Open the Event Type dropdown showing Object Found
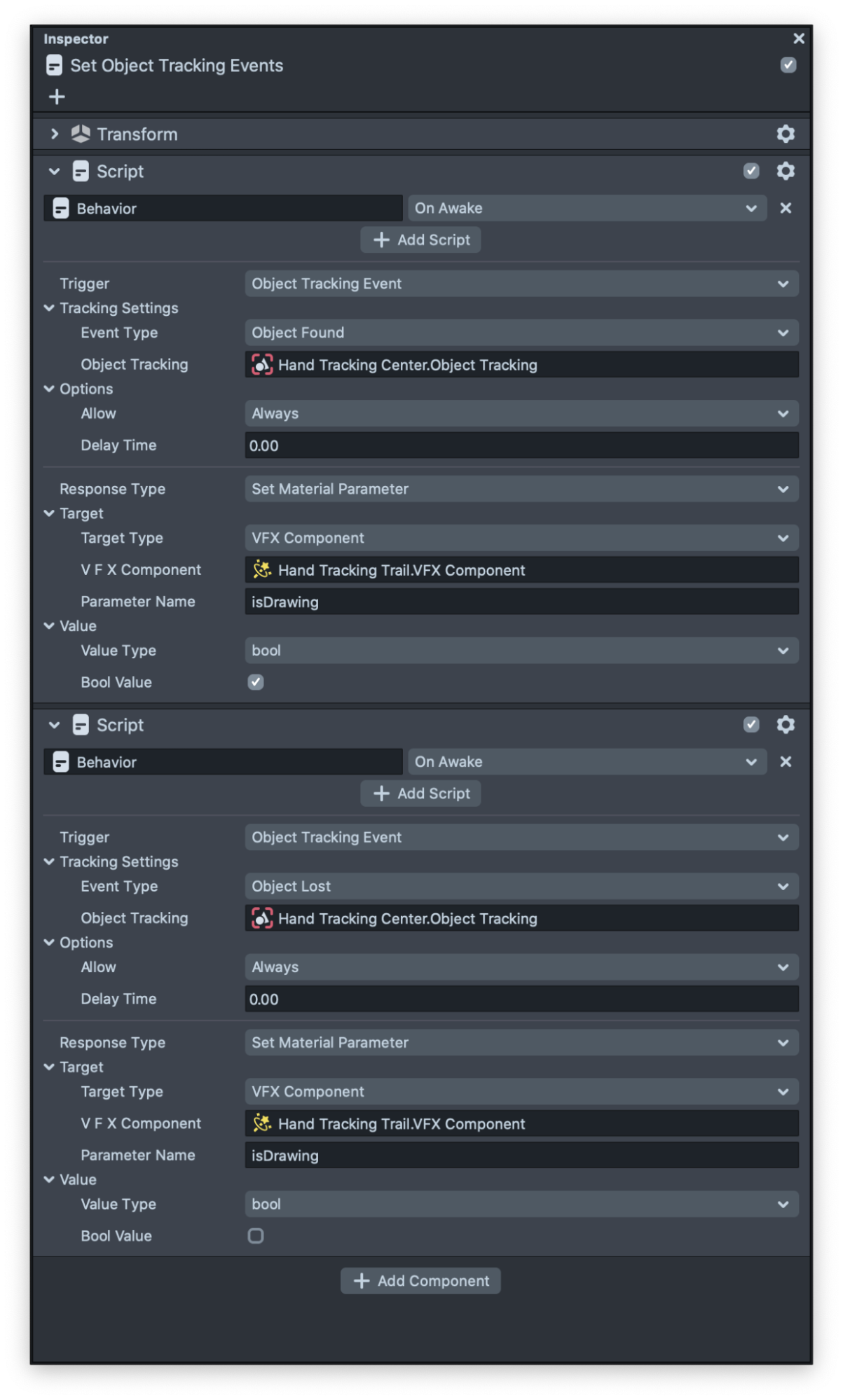Viewport: 843px width, 1400px height. 521,333
